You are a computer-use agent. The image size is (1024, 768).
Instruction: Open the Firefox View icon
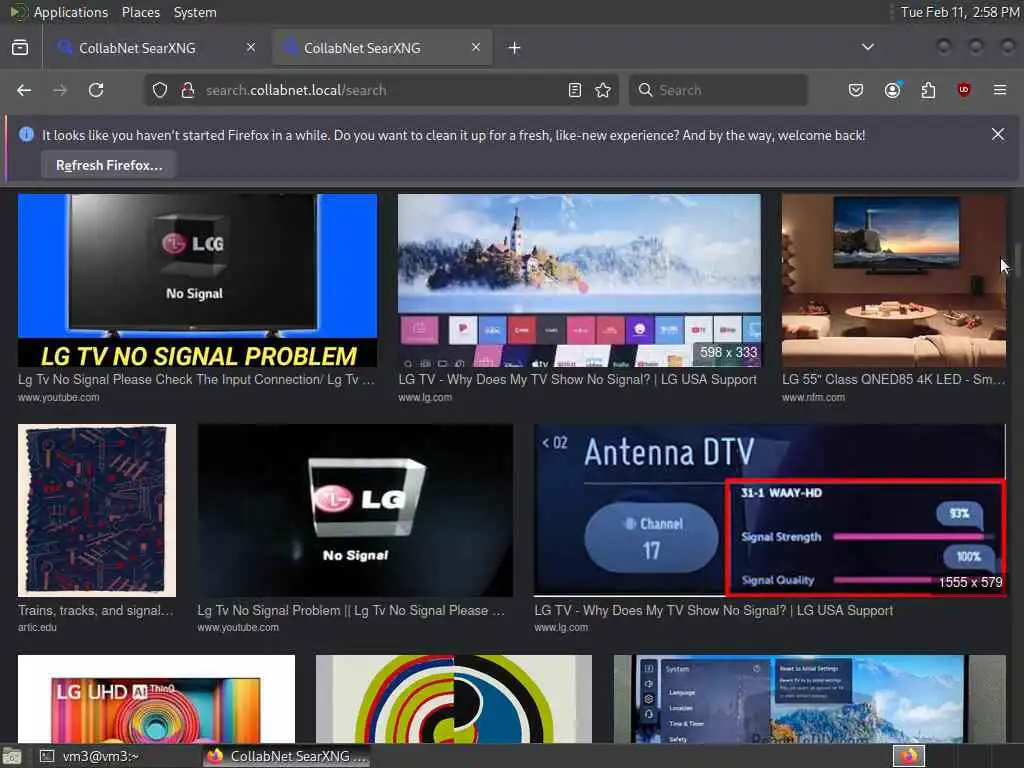pos(20,48)
